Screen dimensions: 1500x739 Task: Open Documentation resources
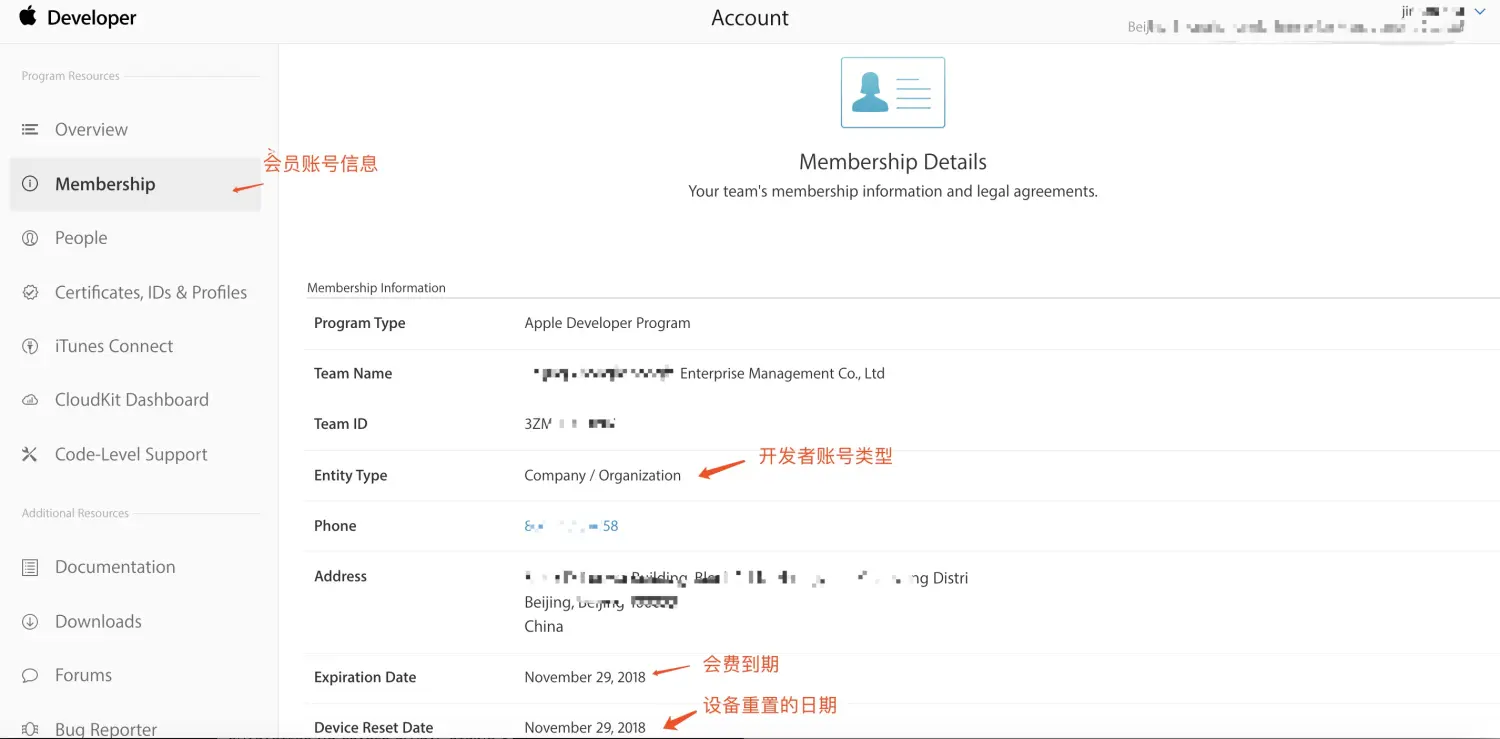pyautogui.click(x=115, y=567)
